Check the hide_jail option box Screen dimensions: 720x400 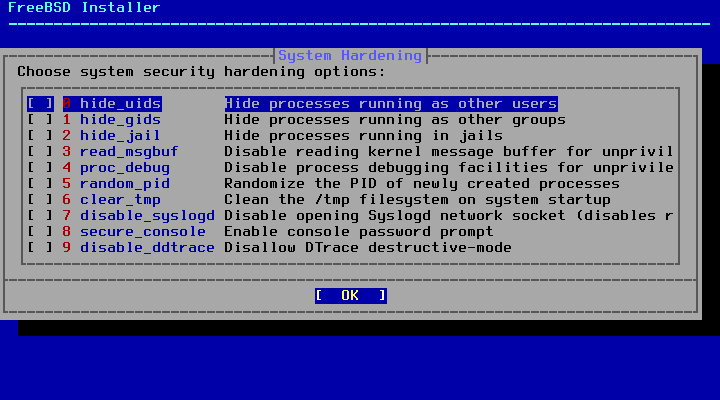coord(40,136)
